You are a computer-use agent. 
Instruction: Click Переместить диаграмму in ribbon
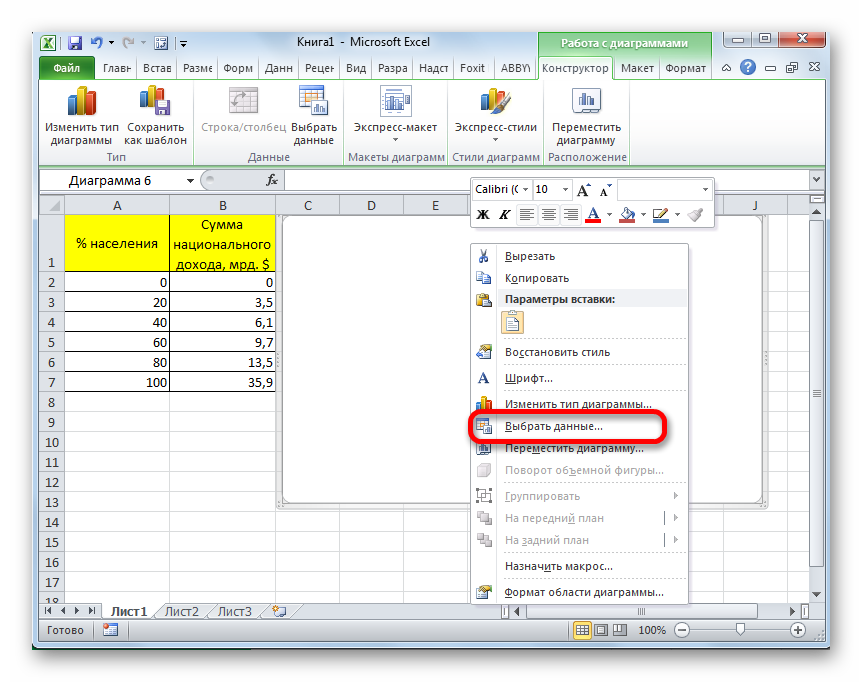click(586, 115)
